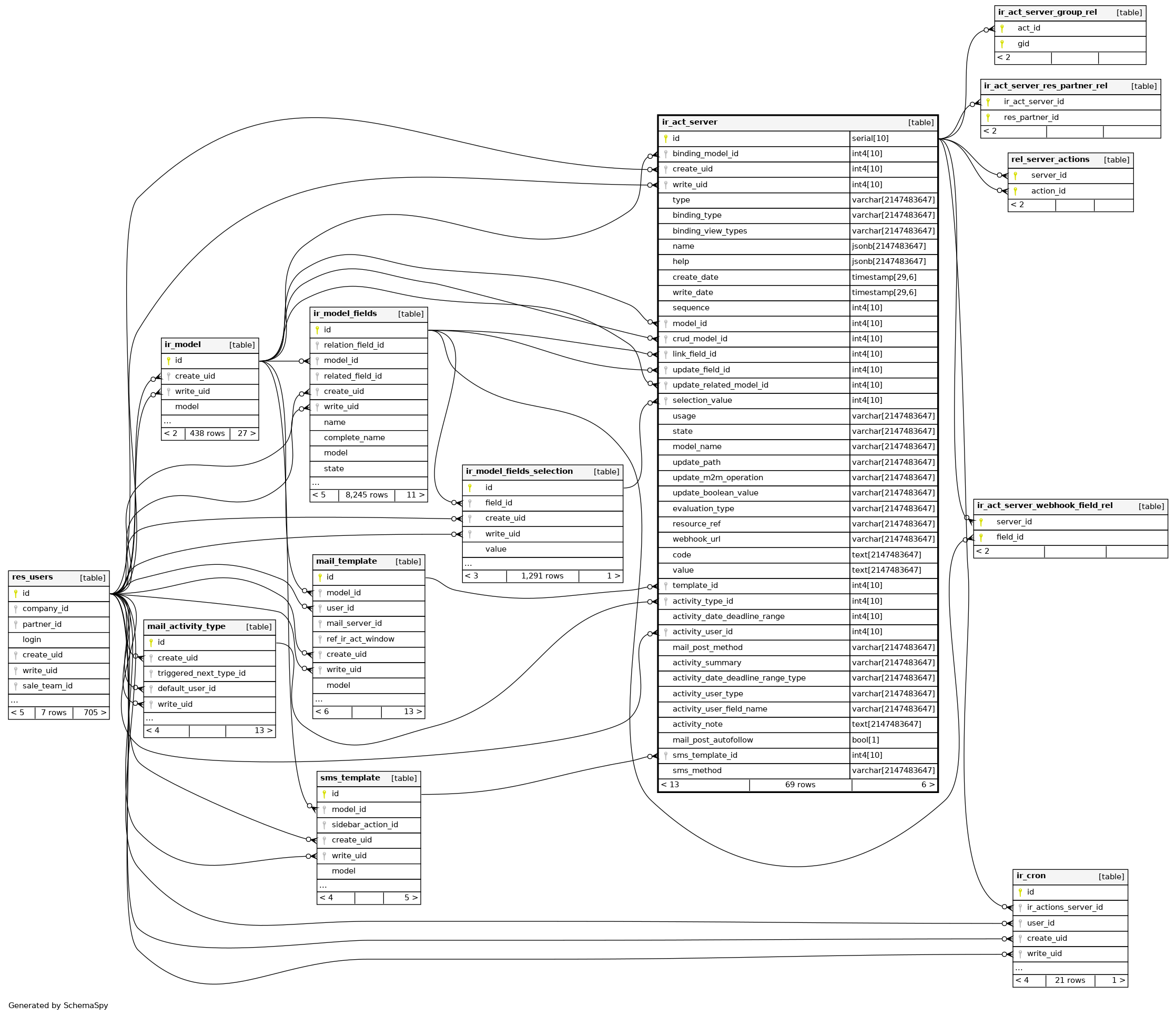Click the yellow key icon in ir_cron id row
This screenshot has width=1176, height=1016.
pos(1020,892)
